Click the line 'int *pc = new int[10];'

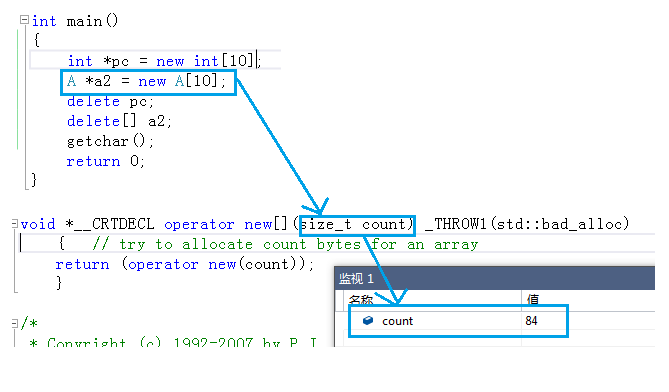[x=164, y=61]
